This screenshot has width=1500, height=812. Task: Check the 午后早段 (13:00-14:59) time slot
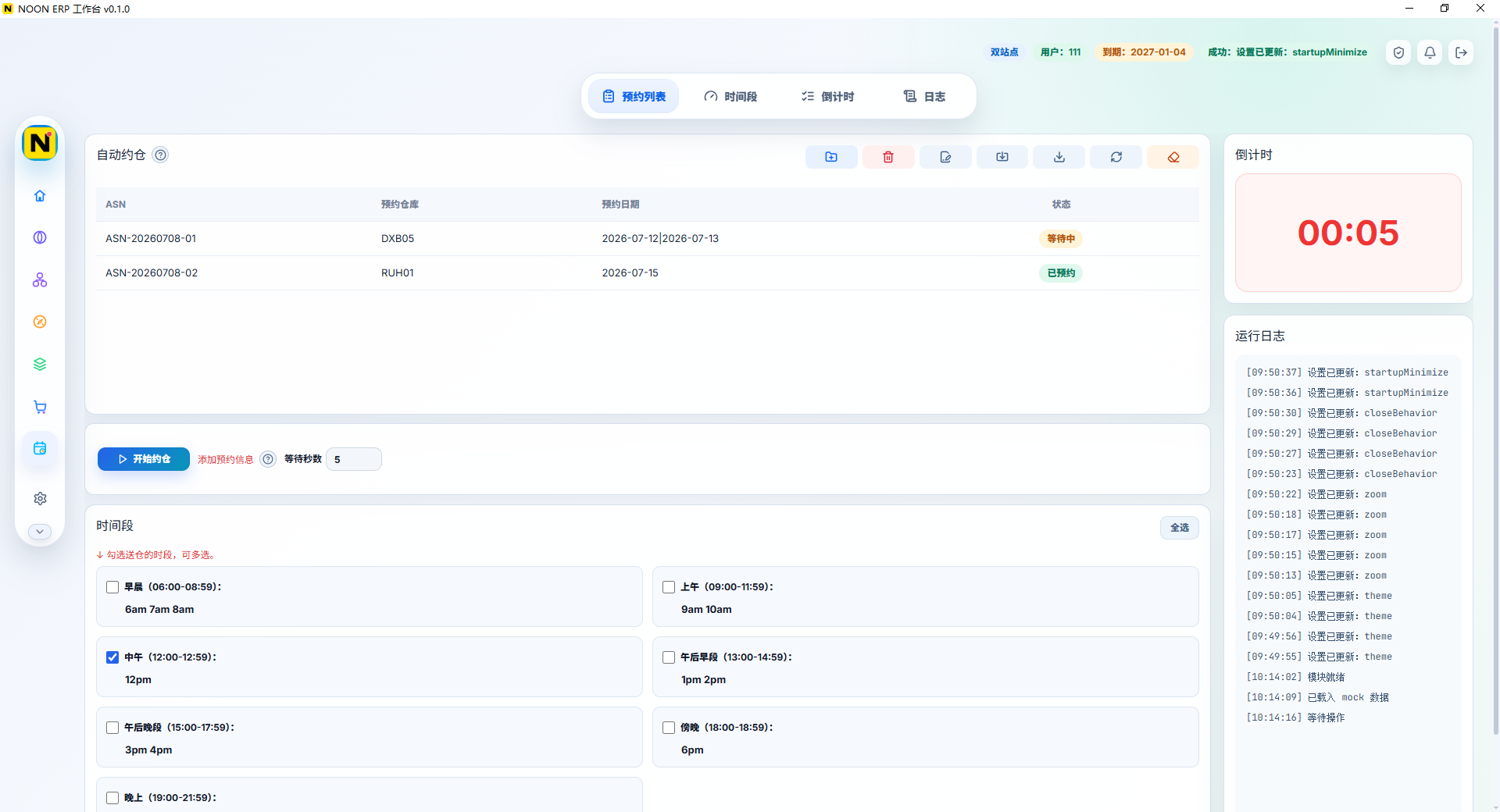669,657
